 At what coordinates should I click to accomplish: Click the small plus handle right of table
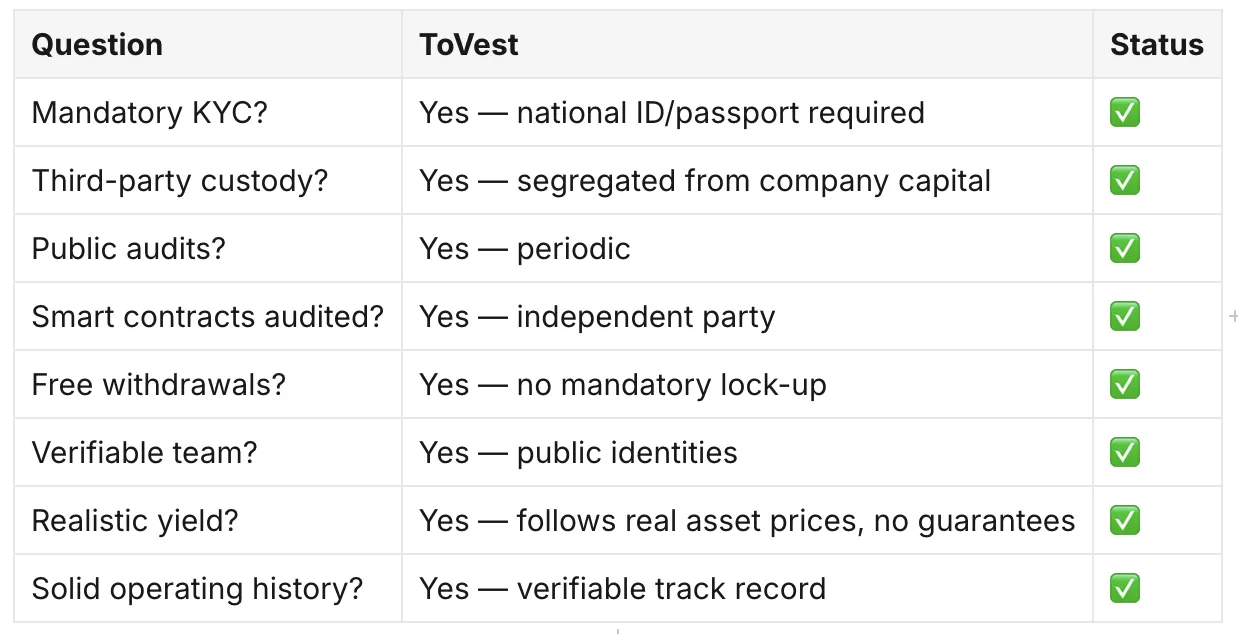click(x=1233, y=316)
